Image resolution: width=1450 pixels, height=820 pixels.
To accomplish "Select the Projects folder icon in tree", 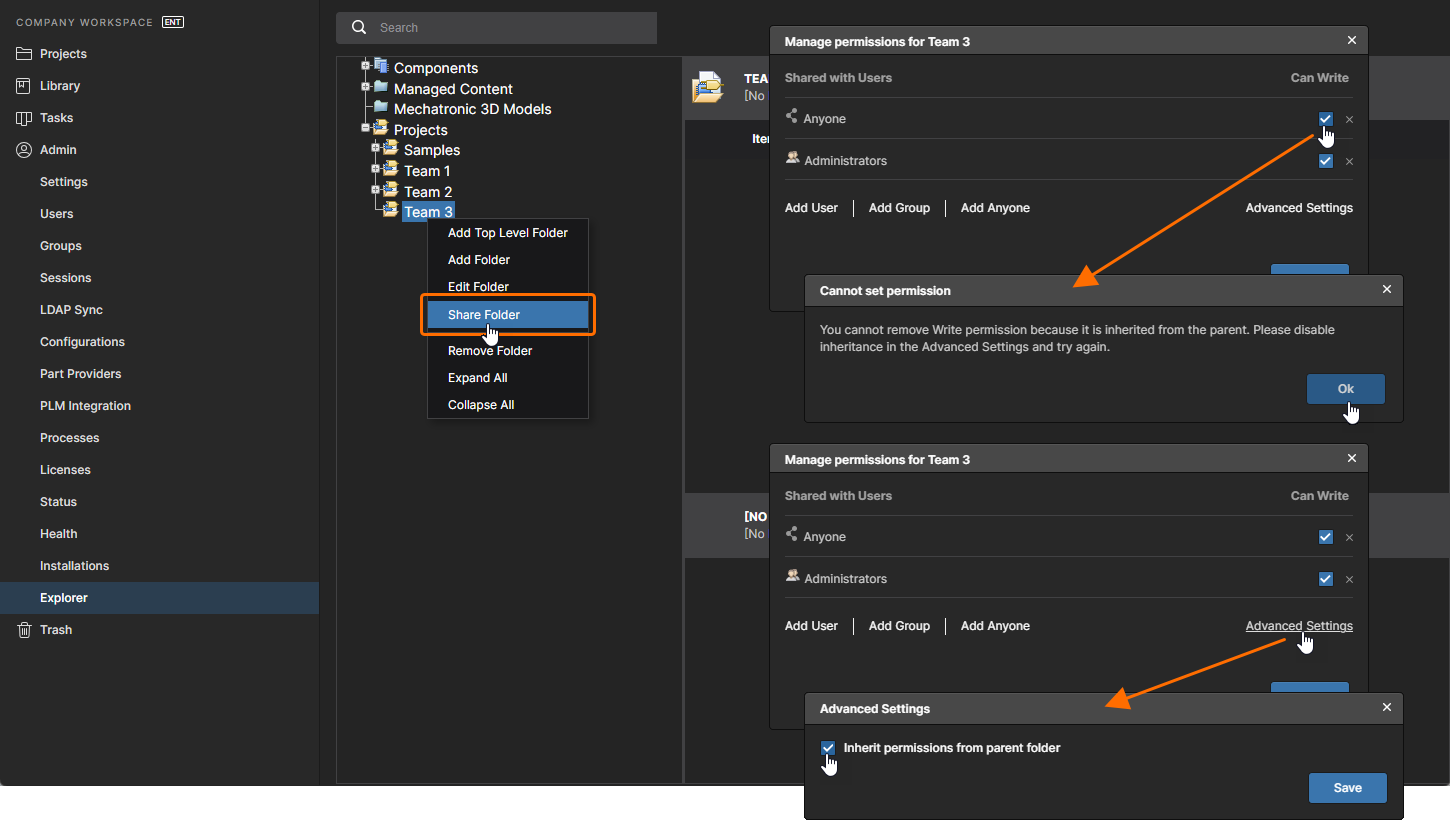I will click(x=381, y=128).
